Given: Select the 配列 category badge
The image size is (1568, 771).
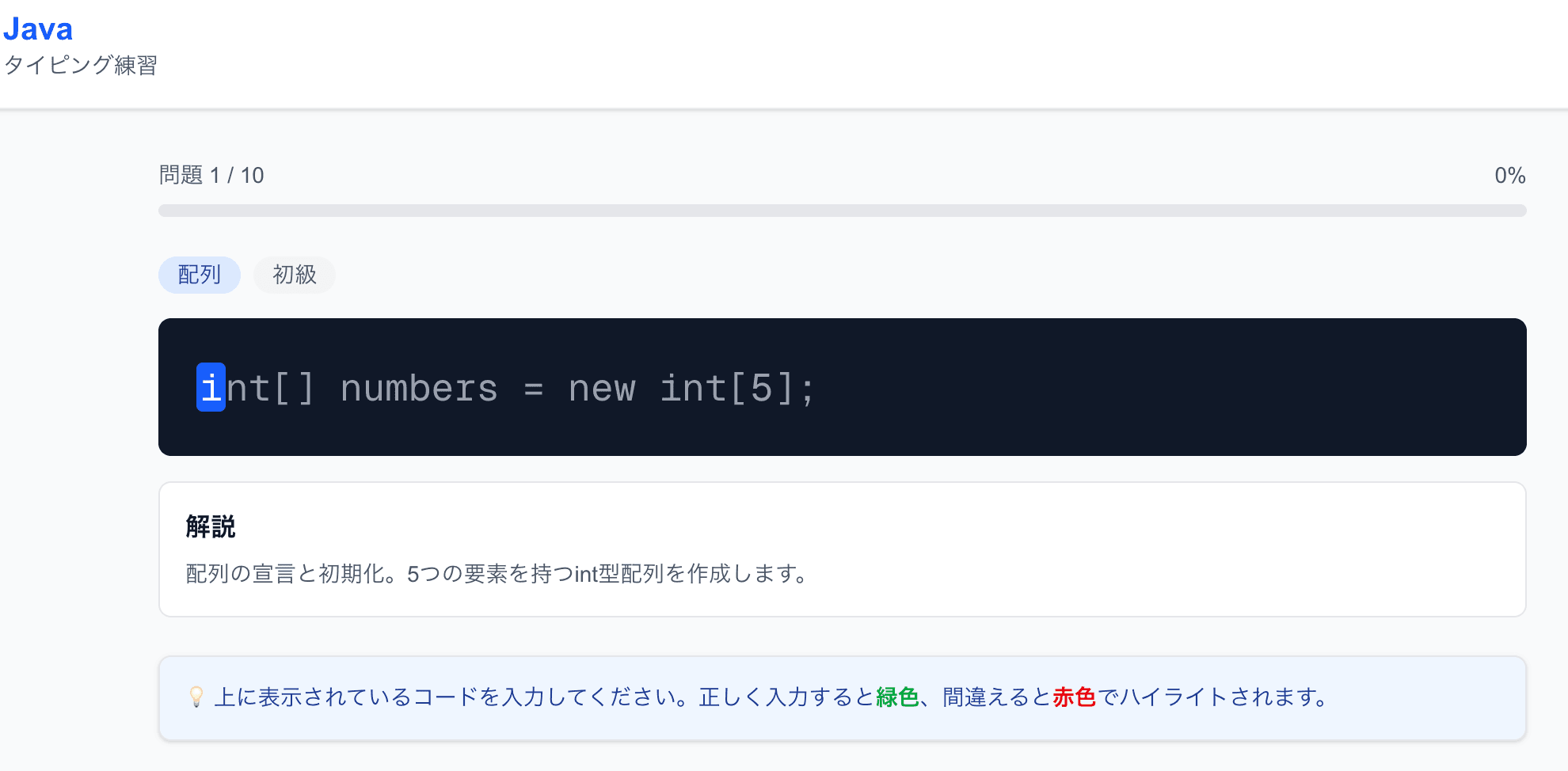Looking at the screenshot, I should point(199,275).
